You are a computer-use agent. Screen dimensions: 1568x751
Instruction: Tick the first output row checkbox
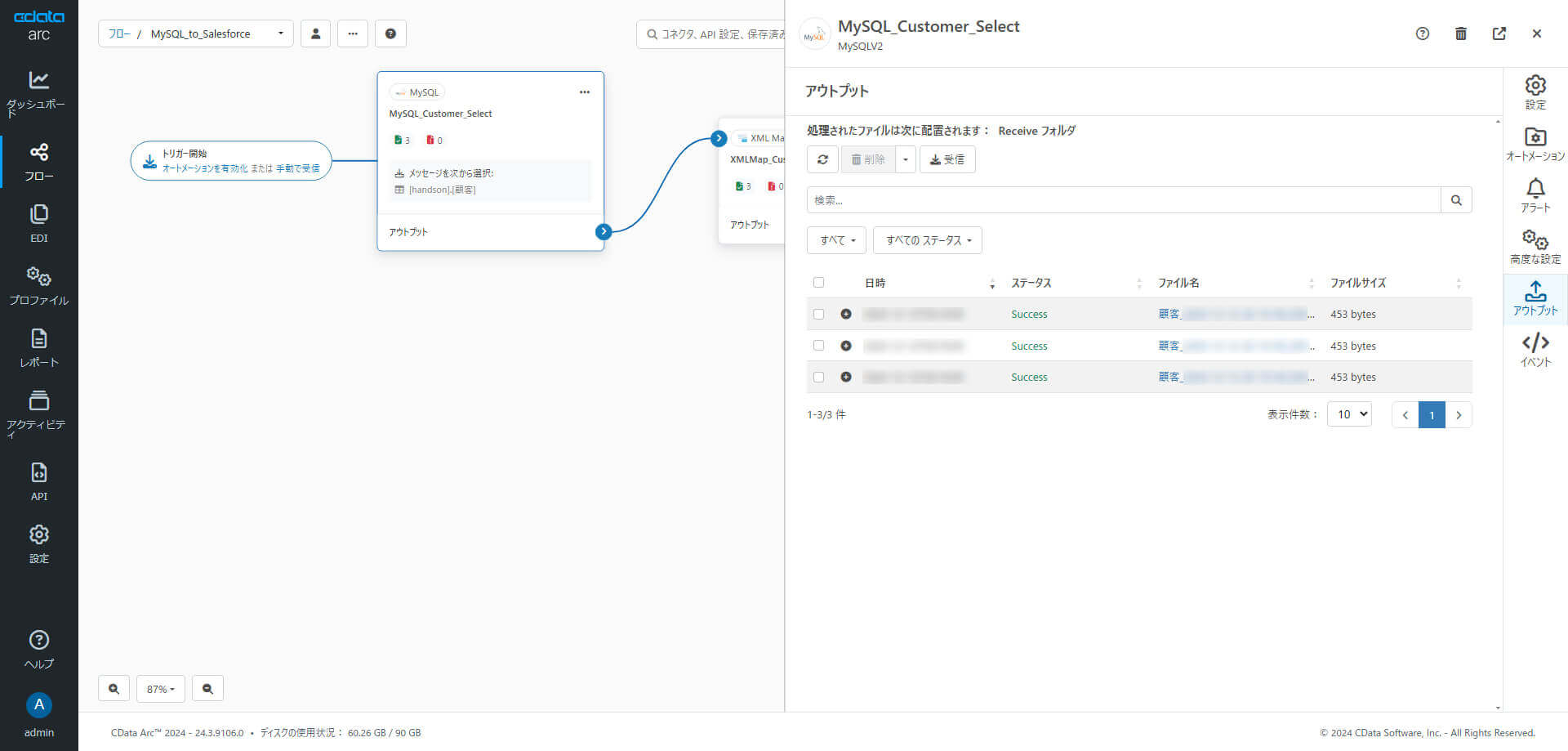coord(818,314)
